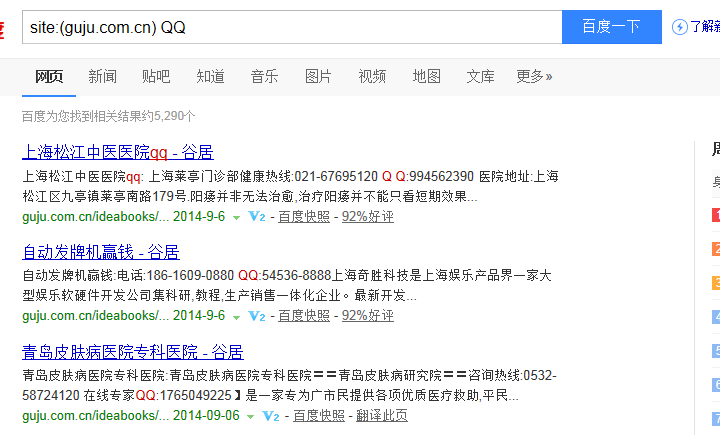This screenshot has width=720, height=435.
Task: Open the lightning bolt 了解 icon link
Action: click(695, 27)
